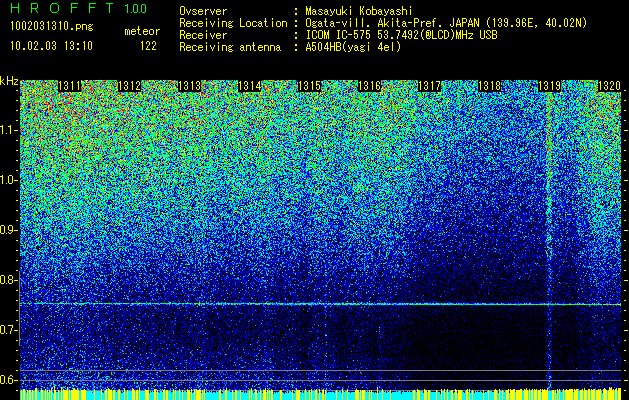Image resolution: width=629 pixels, height=400 pixels.
Task: Click the 1320 time marker
Action: (x=609, y=86)
